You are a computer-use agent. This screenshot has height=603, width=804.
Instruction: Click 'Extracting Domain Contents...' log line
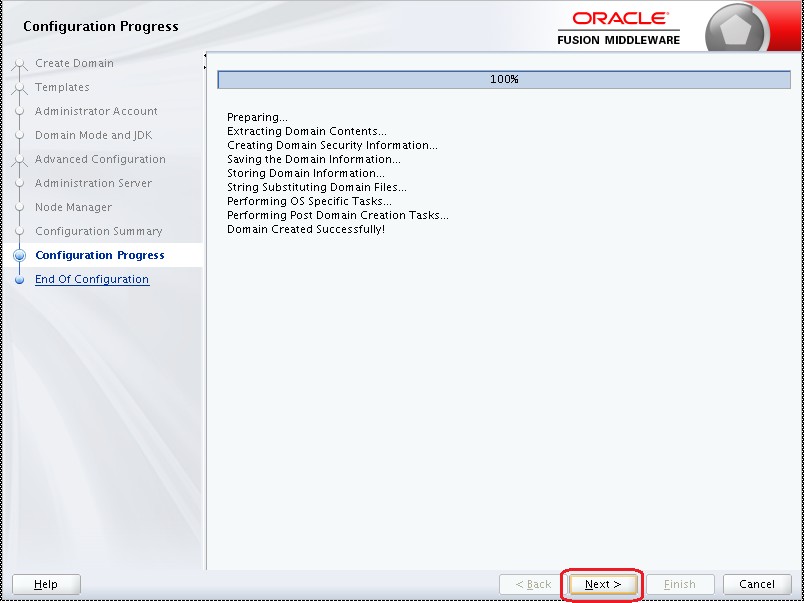(307, 131)
